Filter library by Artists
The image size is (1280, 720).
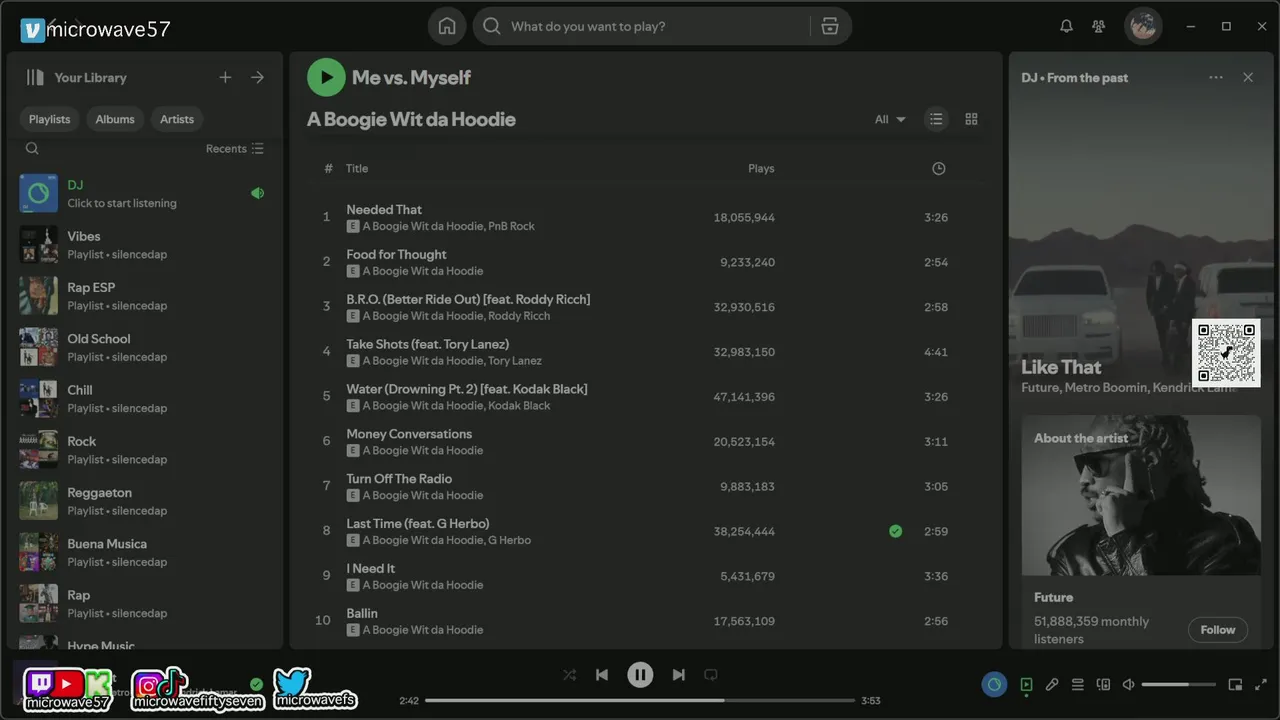177,119
